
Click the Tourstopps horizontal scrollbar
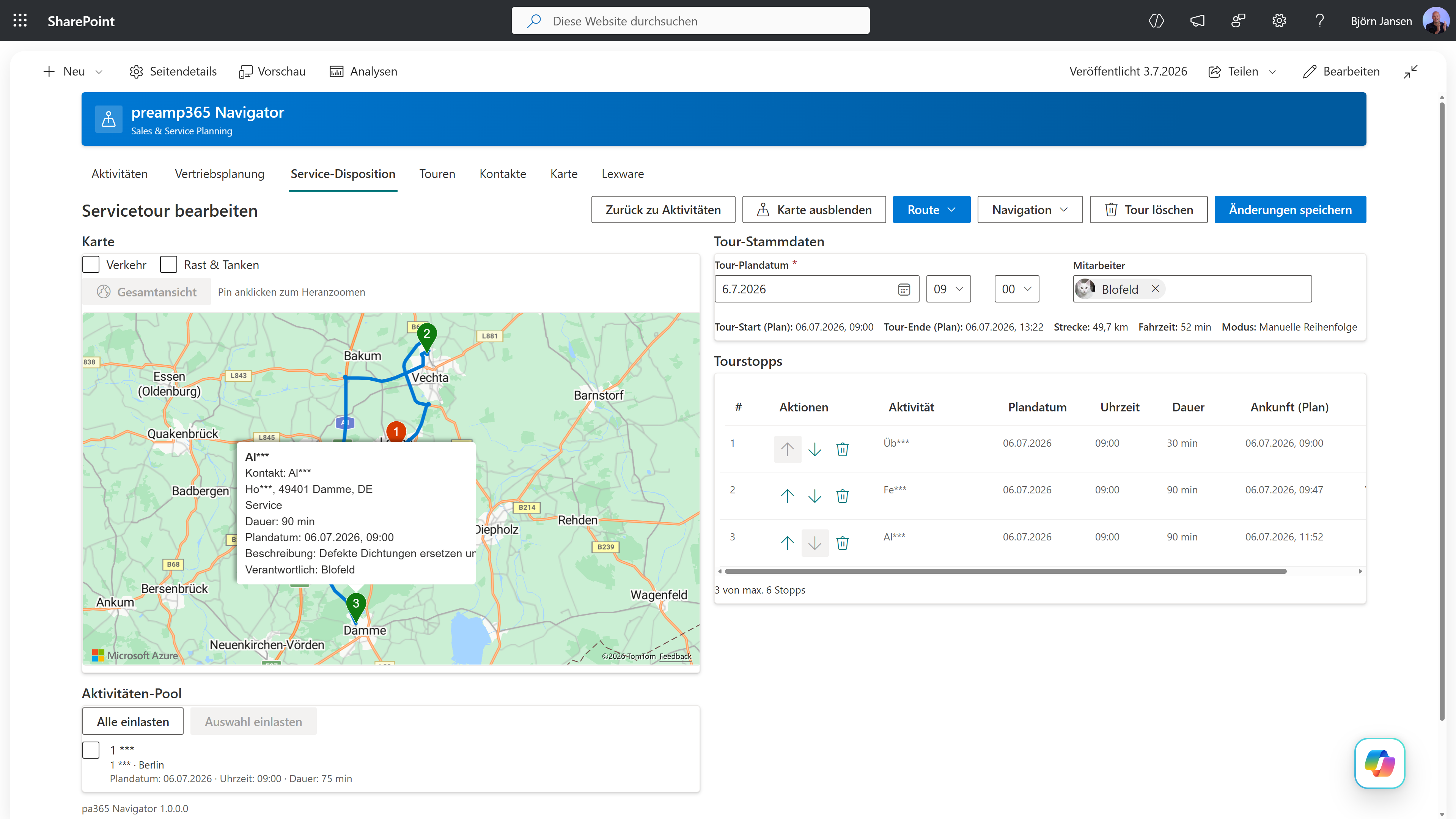(1005, 571)
